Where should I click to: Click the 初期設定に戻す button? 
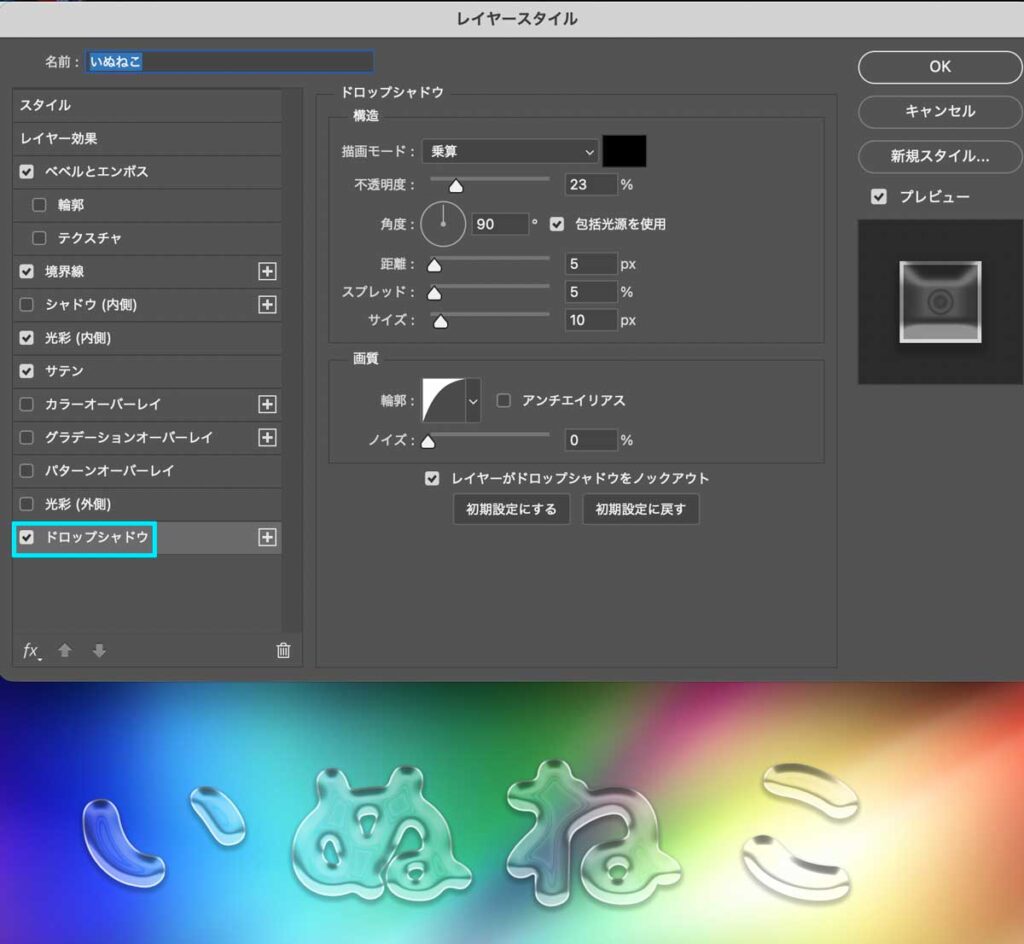tap(640, 509)
